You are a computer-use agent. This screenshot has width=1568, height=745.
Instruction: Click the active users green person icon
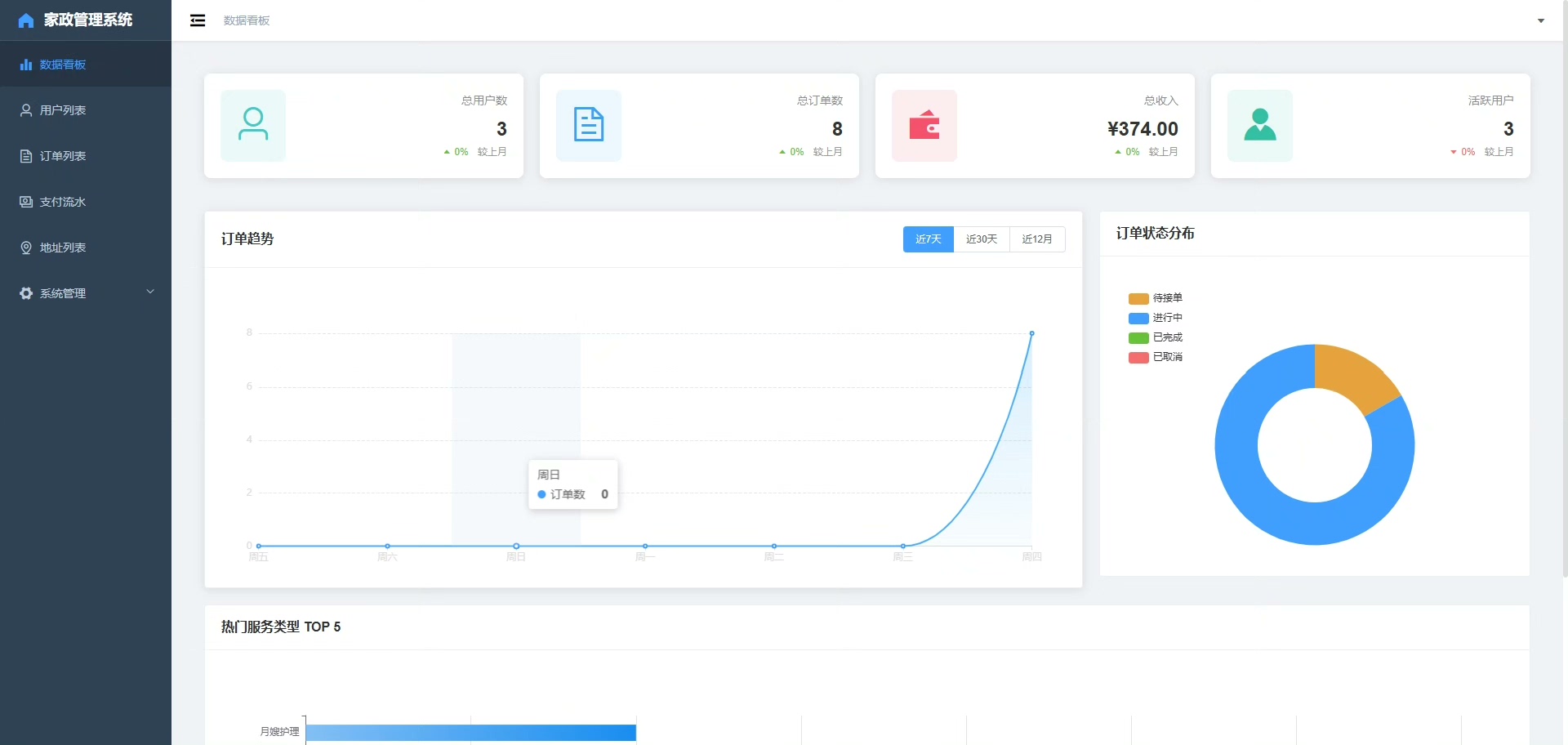[1260, 125]
